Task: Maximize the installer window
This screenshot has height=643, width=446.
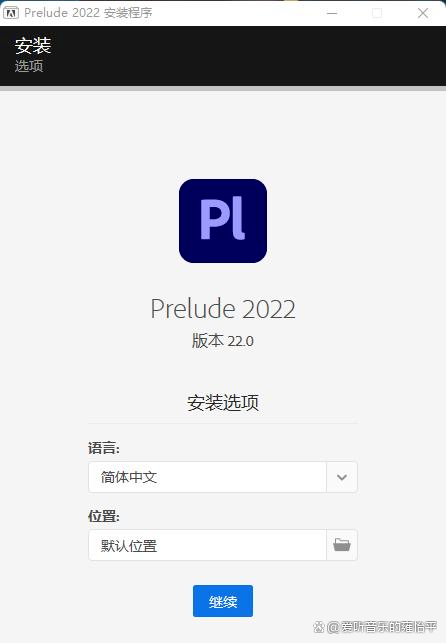Action: (x=377, y=13)
